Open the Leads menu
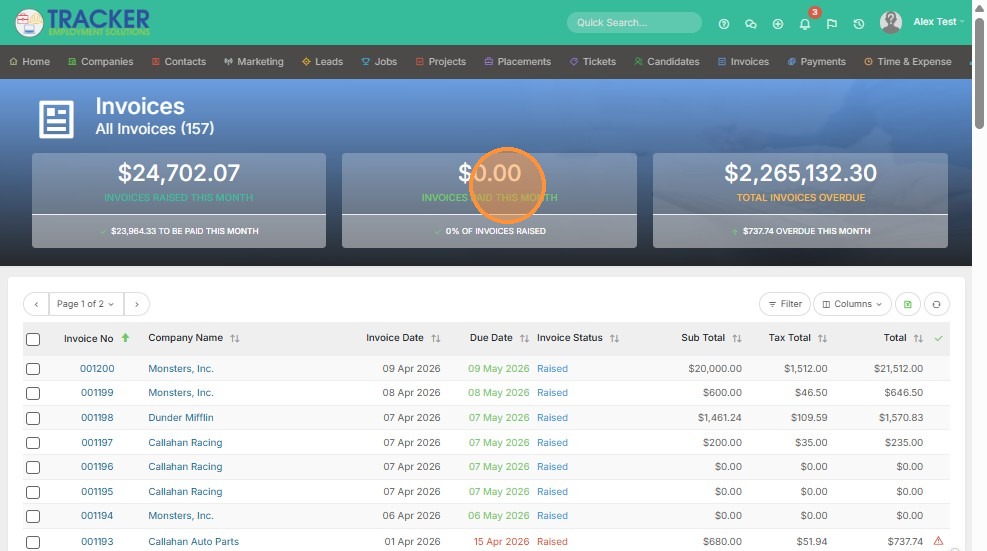The image size is (987, 551). (322, 62)
